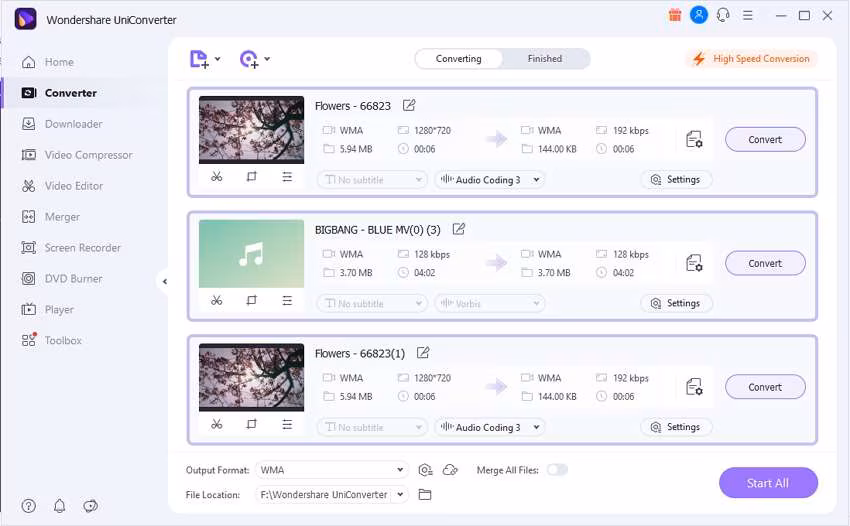Viewport: 850px width, 526px height.
Task: Open Audio Coding 3 dropdown for Flowers - 66823(1)
Action: [x=490, y=427]
